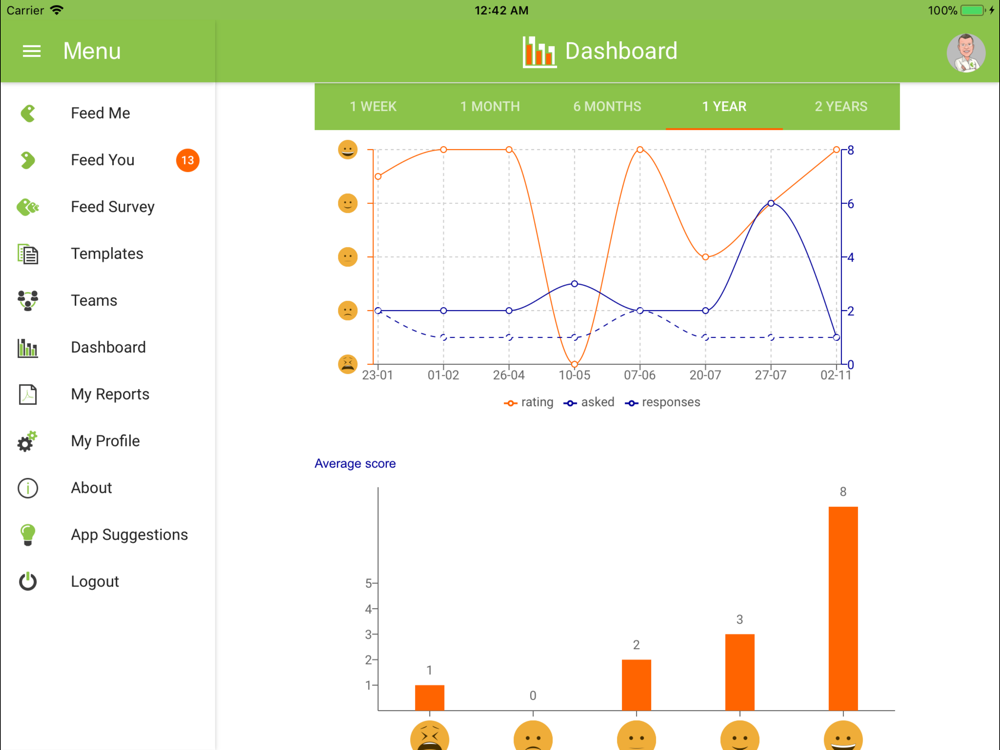Click the header Dashboard bar-chart icon
This screenshot has width=1000, height=750.
click(539, 52)
